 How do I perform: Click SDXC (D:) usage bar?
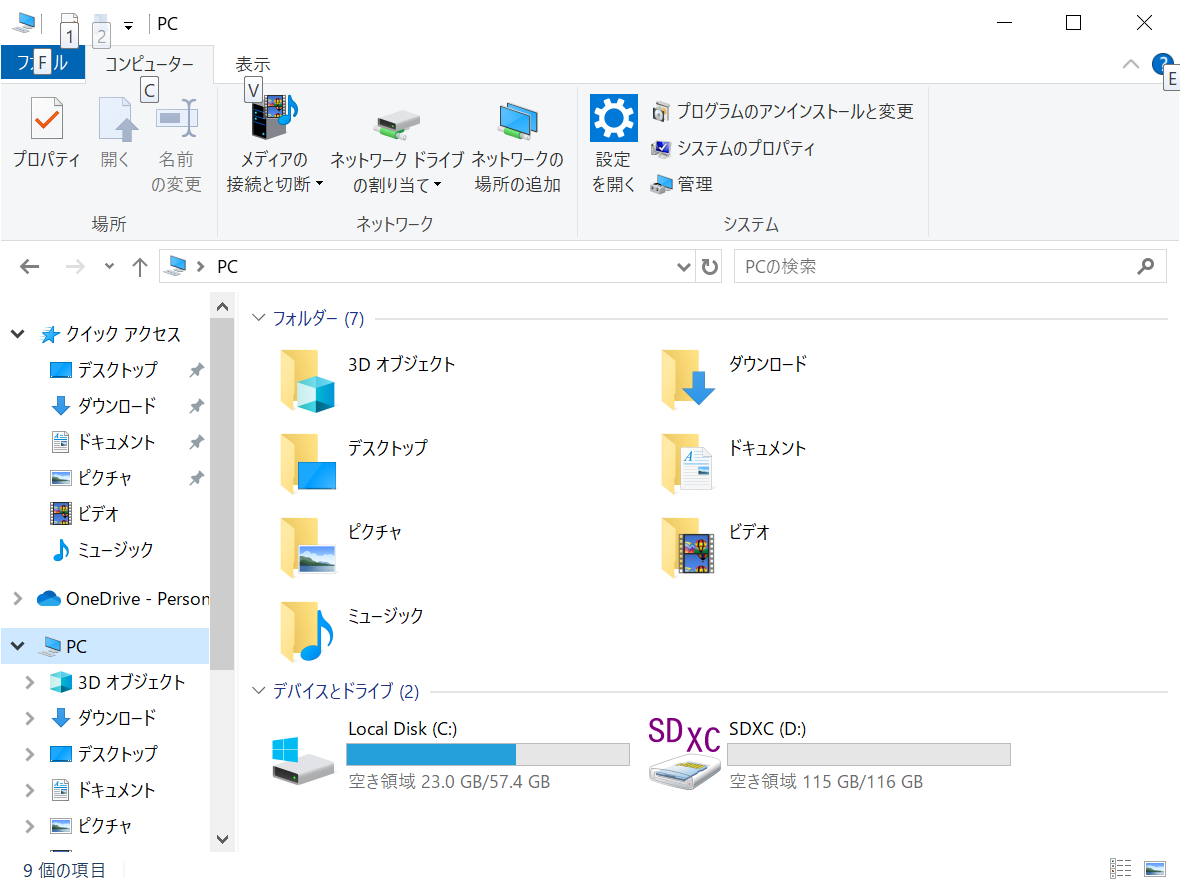[x=868, y=755]
